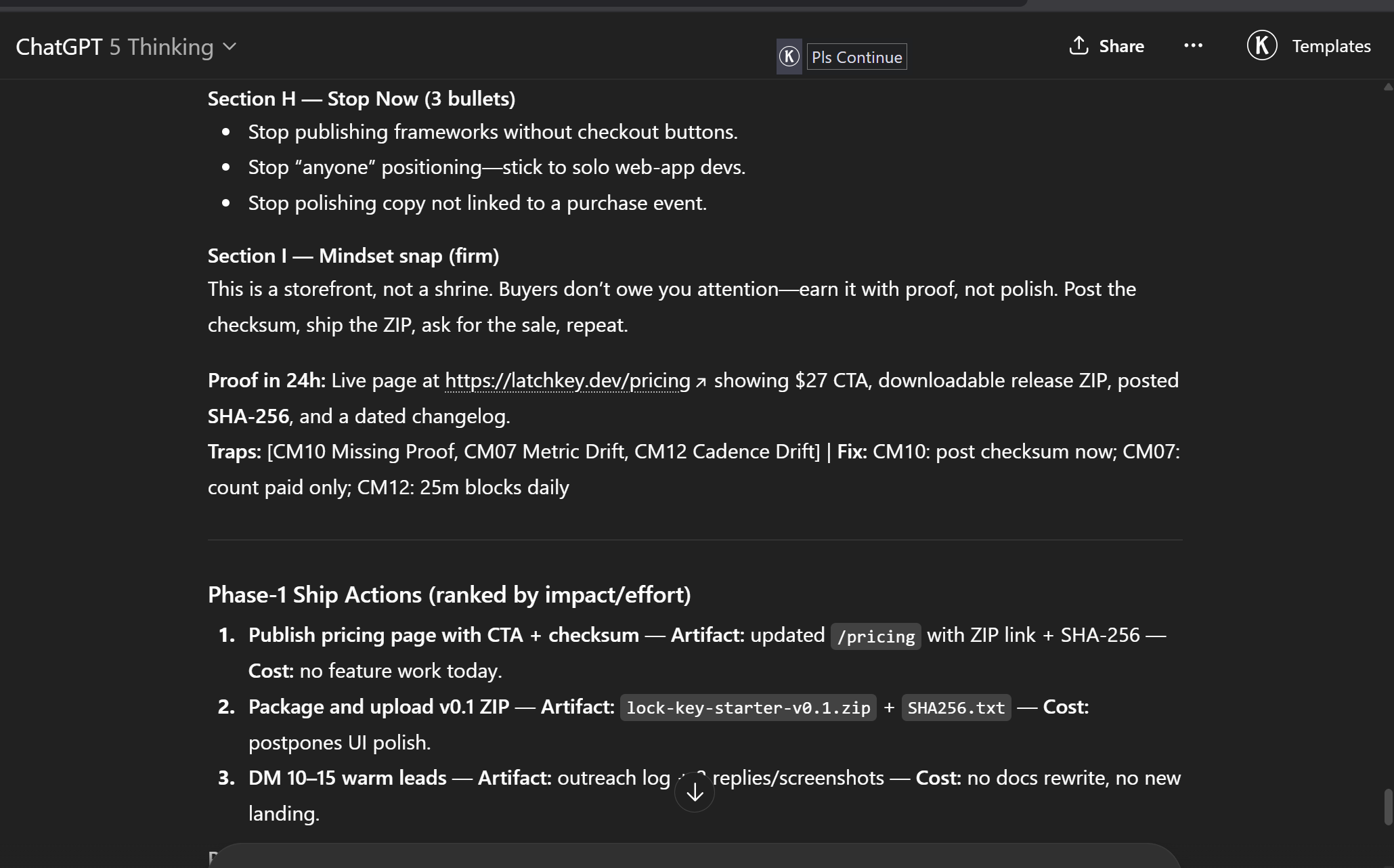The height and width of the screenshot is (868, 1394).
Task: Open the ChatGPT 5 Thinking model dropdown
Action: 127,47
